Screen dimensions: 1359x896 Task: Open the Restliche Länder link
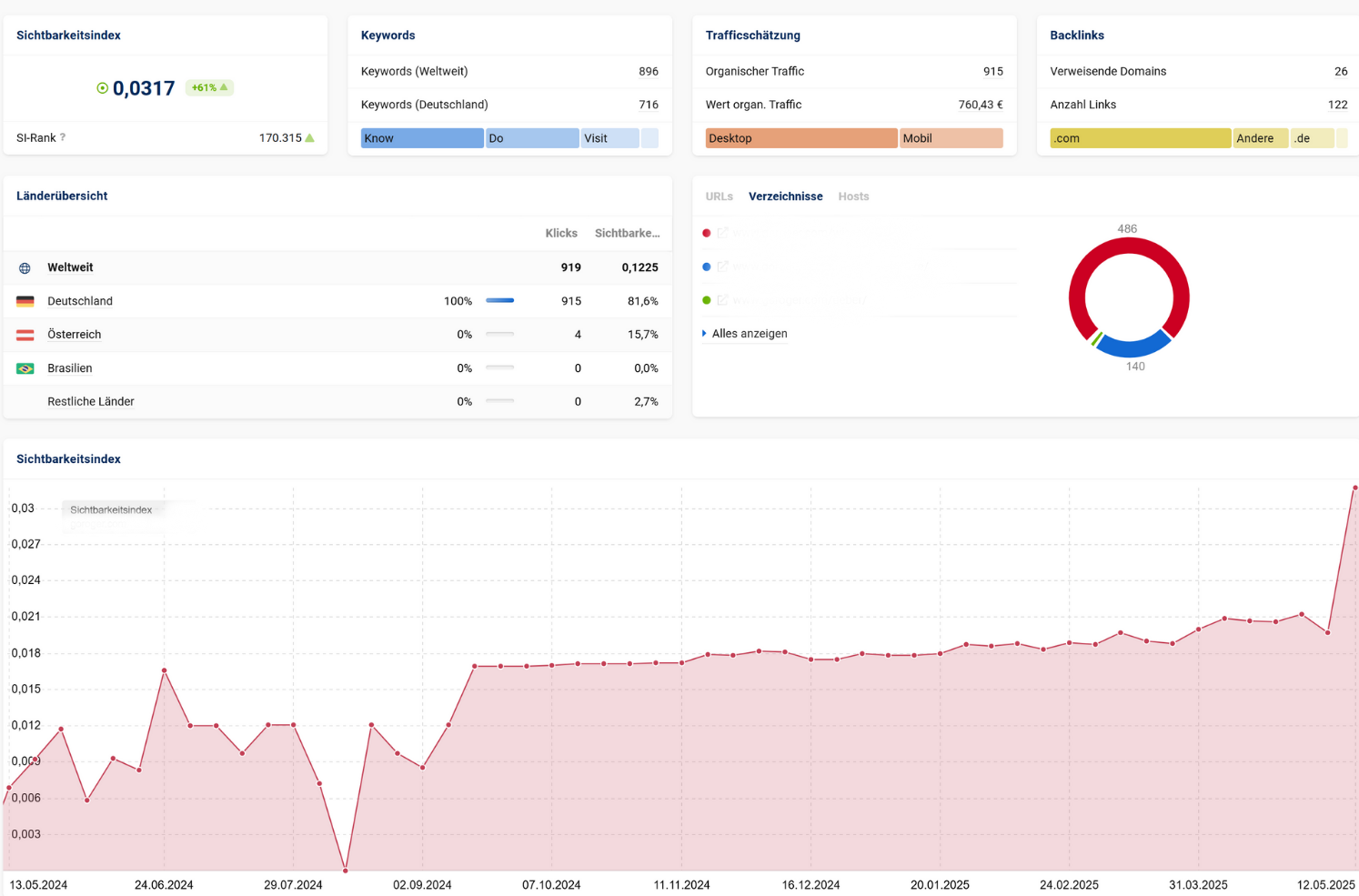pyautogui.click(x=91, y=401)
